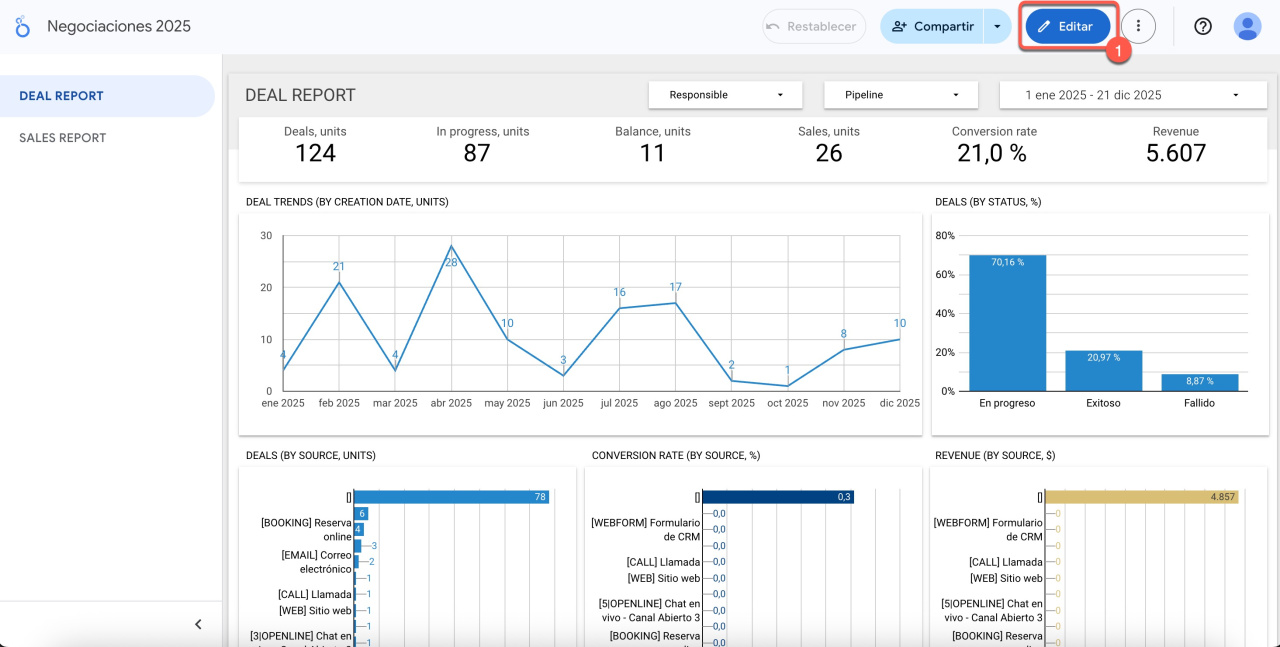The width and height of the screenshot is (1280, 647).
Task: Open the Responsible filter dropdown
Action: pyautogui.click(x=725, y=95)
